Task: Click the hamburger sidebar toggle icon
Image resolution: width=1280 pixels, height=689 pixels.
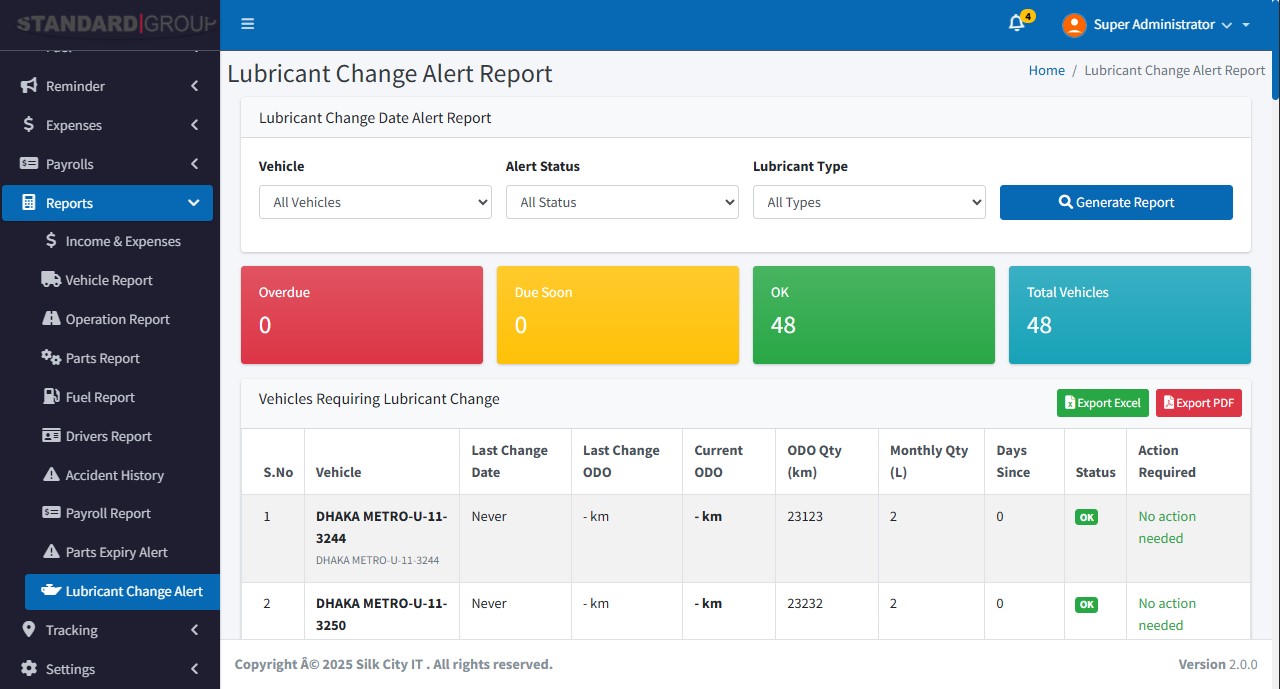Action: (248, 24)
